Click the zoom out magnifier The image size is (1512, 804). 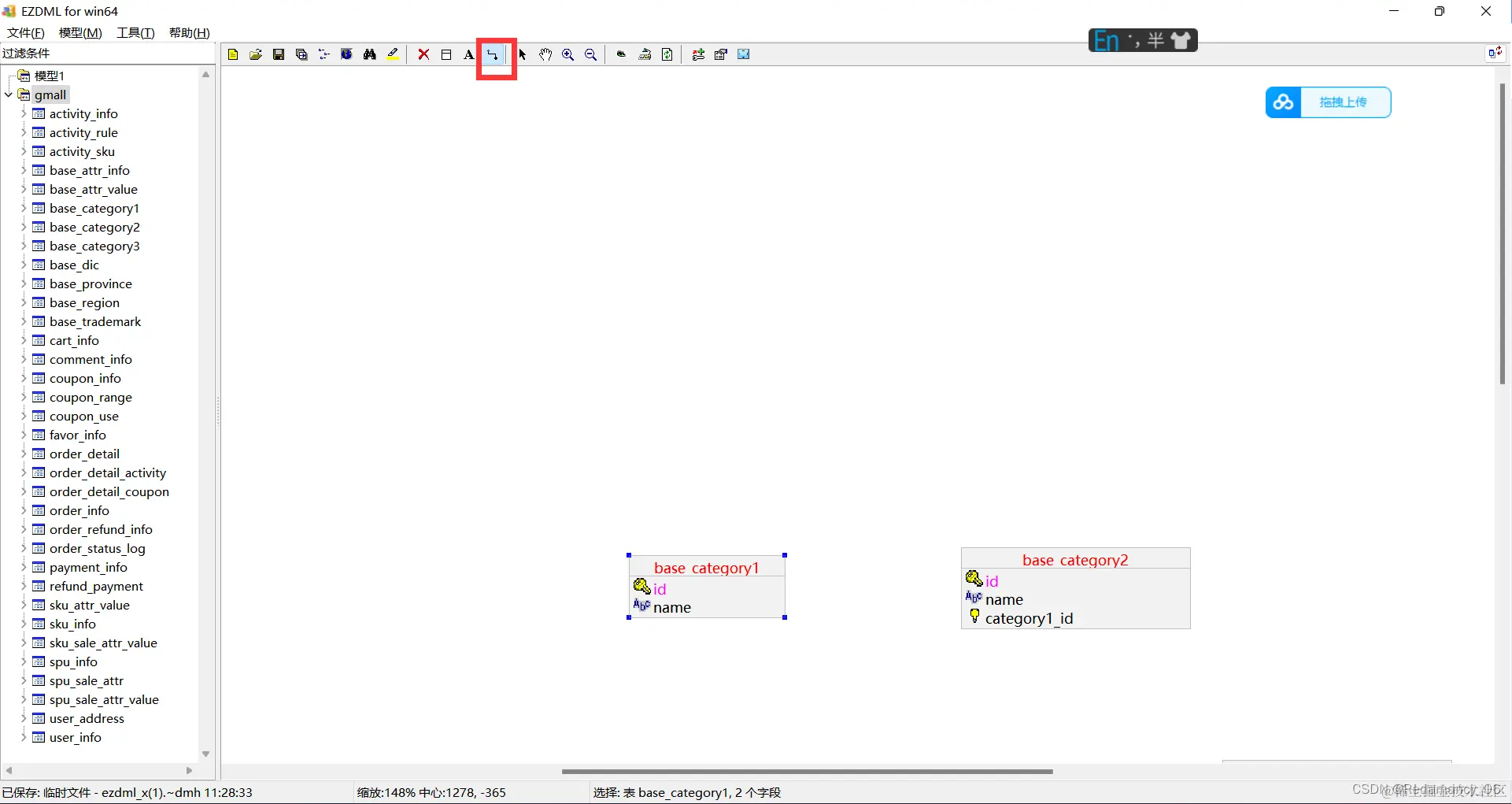click(x=591, y=54)
